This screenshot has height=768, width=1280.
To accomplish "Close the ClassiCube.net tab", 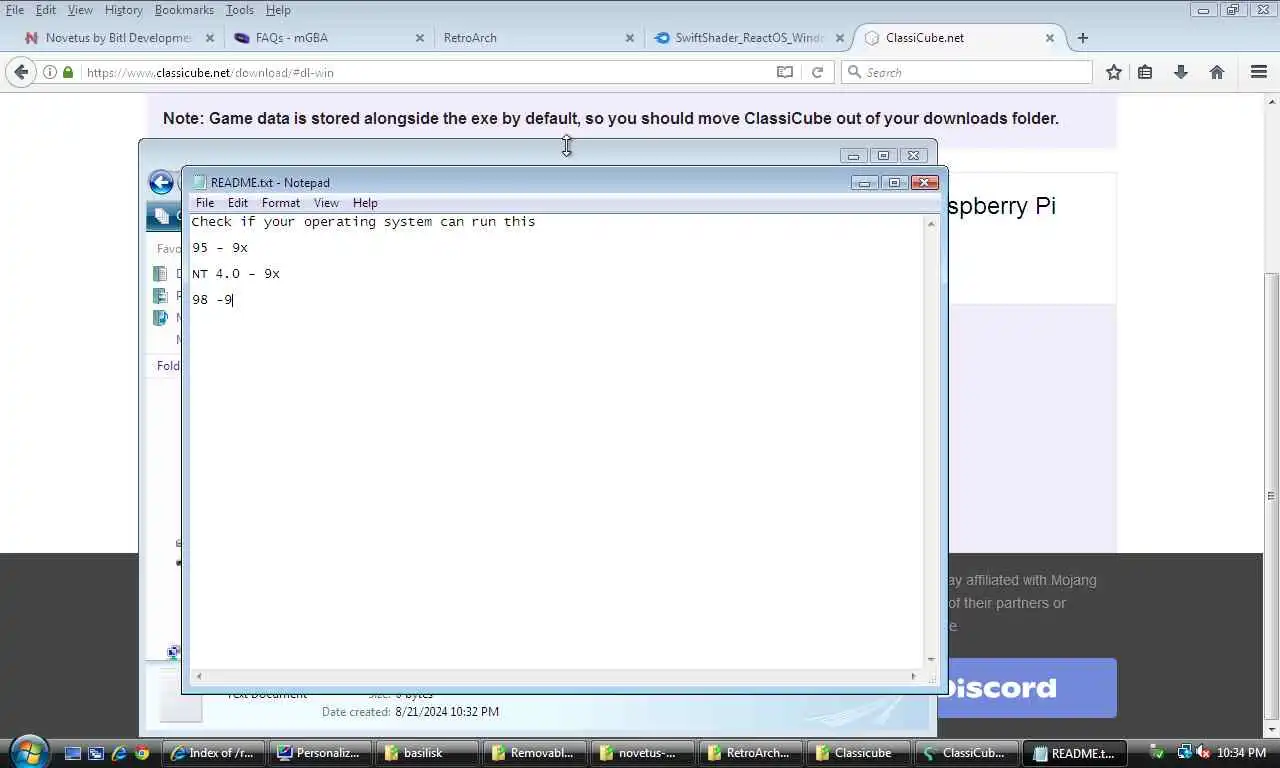I will pos(1050,38).
